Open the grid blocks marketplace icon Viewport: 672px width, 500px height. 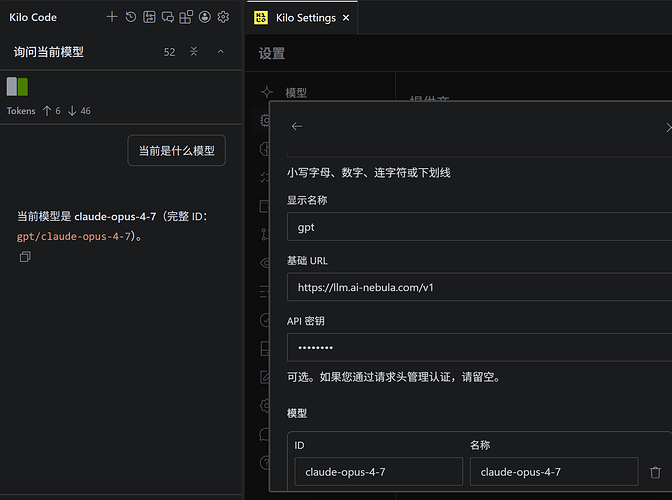pos(186,17)
